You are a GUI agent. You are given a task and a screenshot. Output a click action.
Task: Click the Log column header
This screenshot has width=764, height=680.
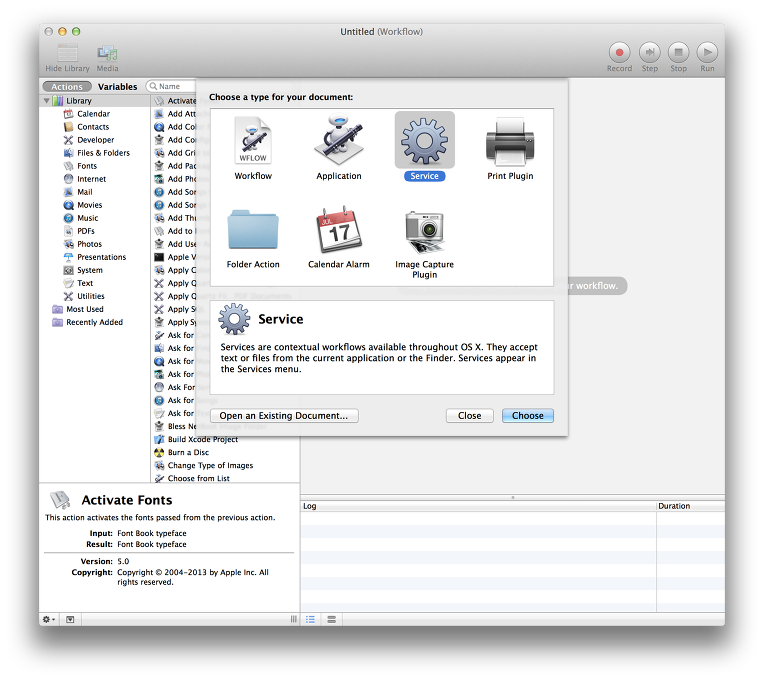coord(478,506)
